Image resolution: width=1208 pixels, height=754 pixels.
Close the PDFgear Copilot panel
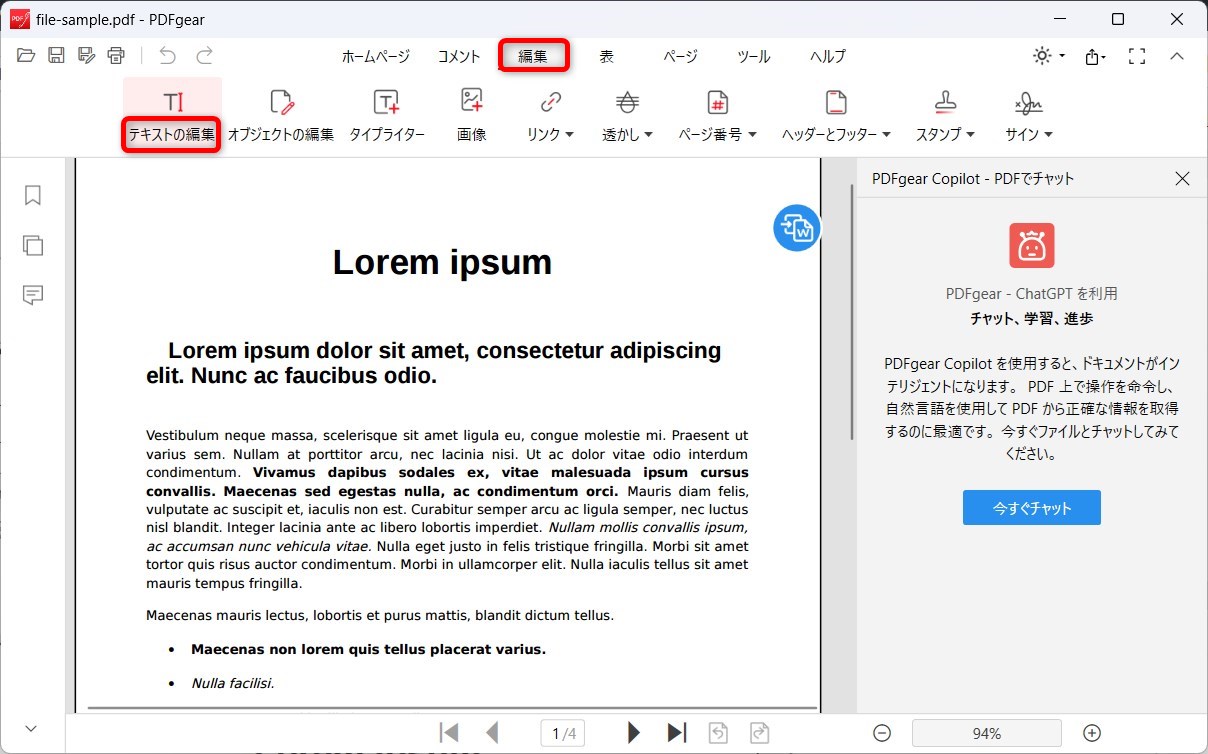[x=1182, y=178]
